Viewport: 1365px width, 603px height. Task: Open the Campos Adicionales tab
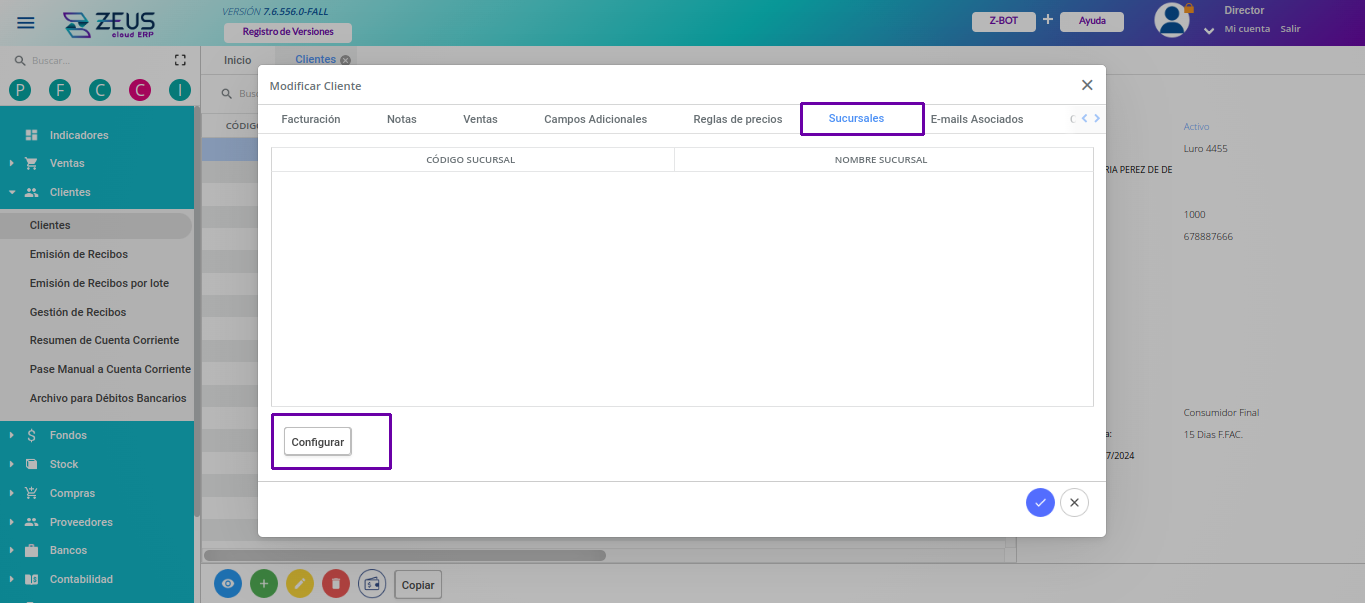tap(596, 119)
